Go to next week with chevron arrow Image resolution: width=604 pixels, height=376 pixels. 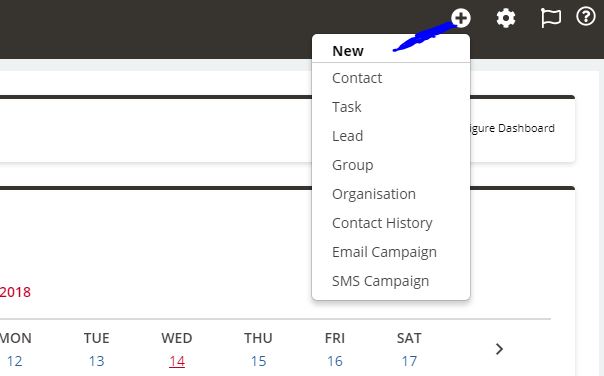(499, 349)
